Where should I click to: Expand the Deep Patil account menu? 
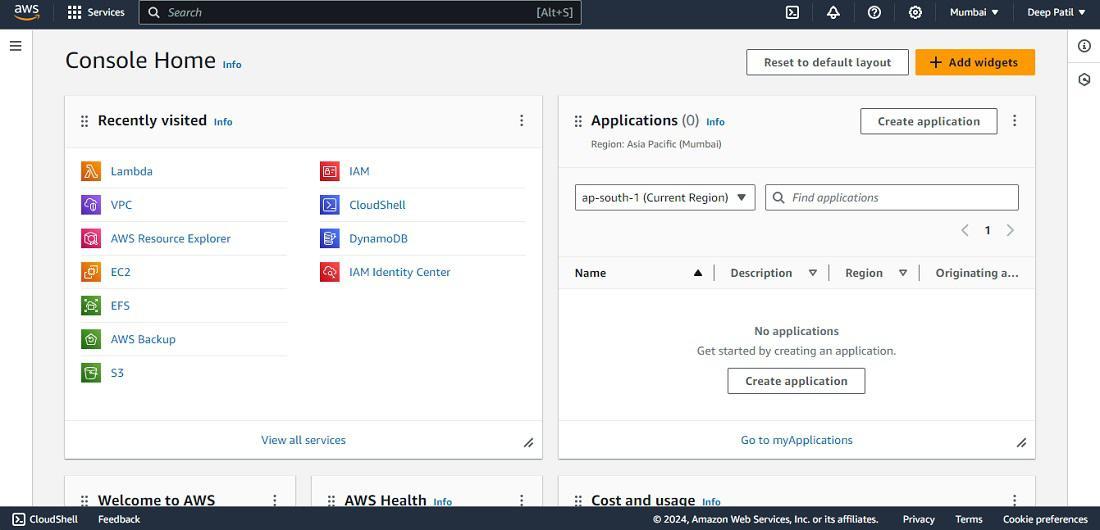pos(1057,13)
